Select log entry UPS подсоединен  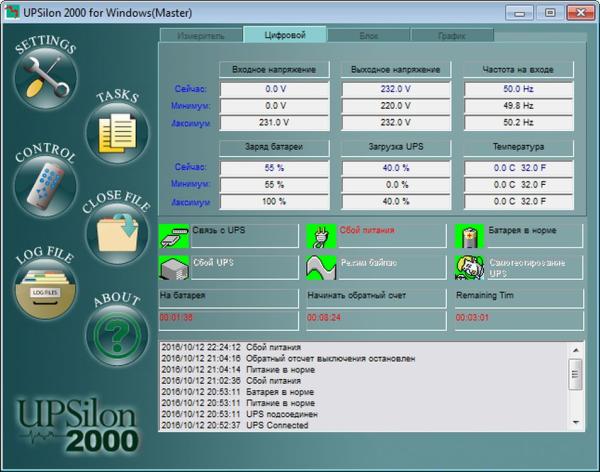point(239,414)
